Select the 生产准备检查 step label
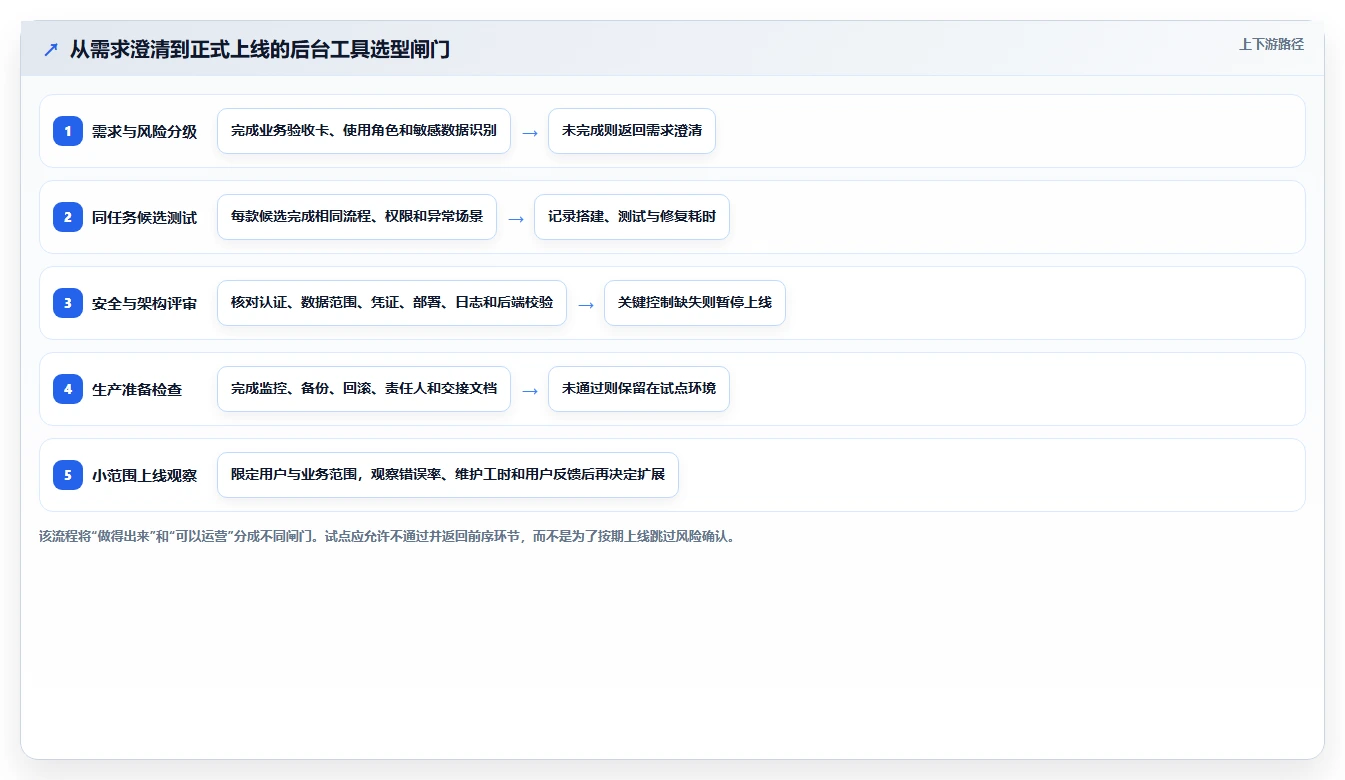Image resolution: width=1345 pixels, height=780 pixels. pos(137,389)
